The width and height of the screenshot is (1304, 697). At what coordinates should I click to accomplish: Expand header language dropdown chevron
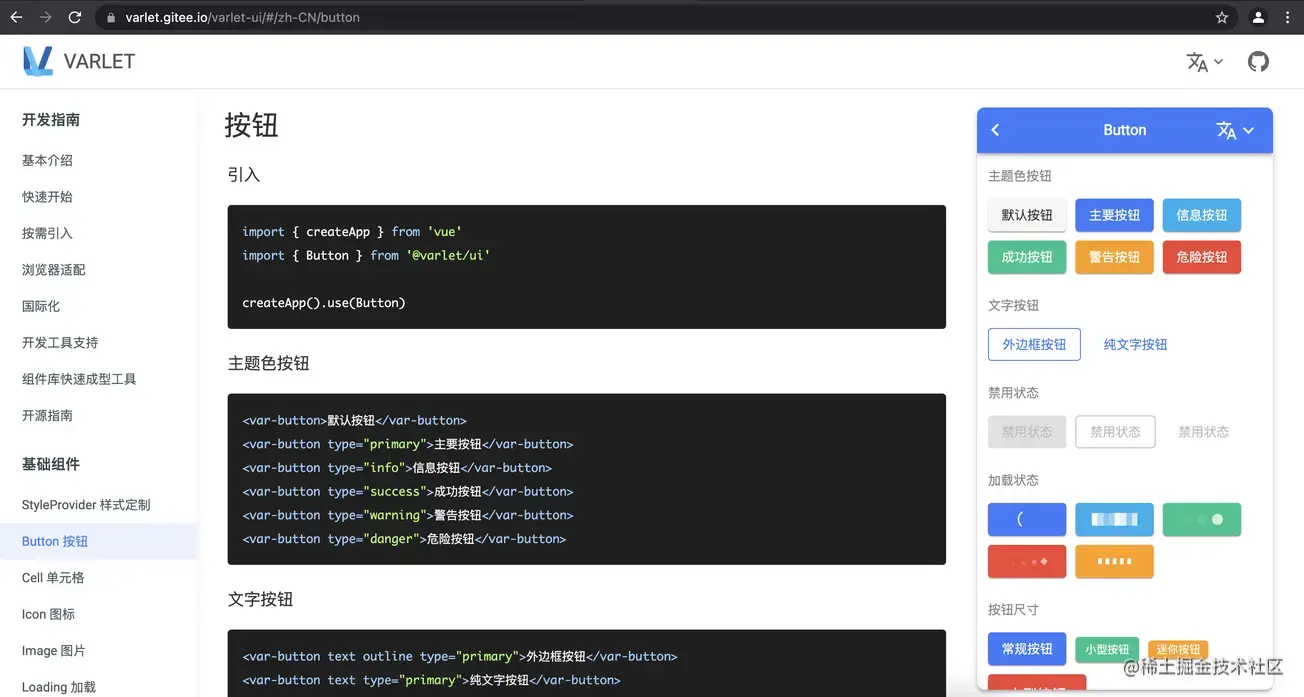(x=1218, y=62)
